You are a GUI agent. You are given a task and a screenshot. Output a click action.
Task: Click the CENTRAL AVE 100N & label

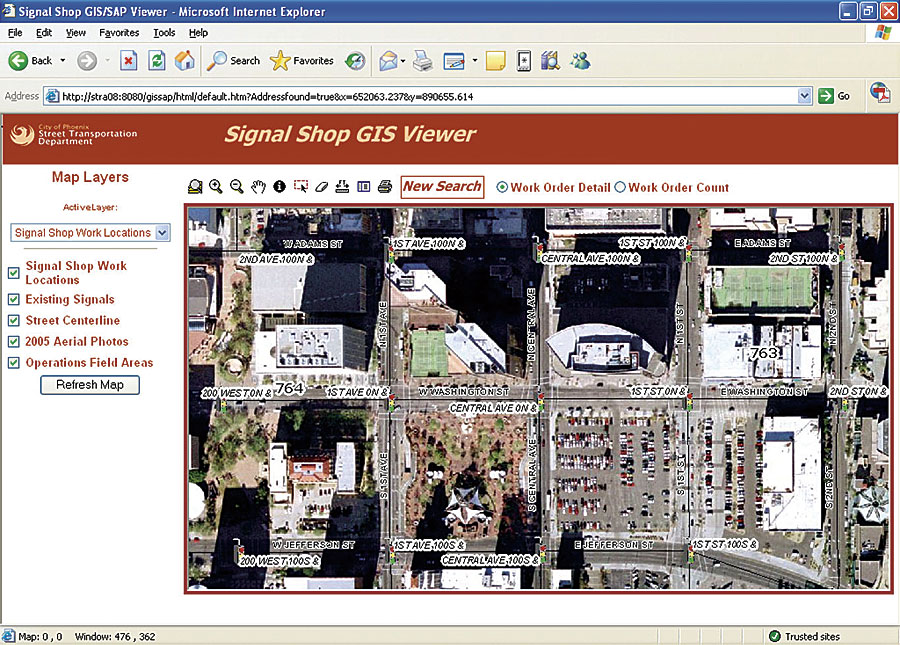coord(591,259)
